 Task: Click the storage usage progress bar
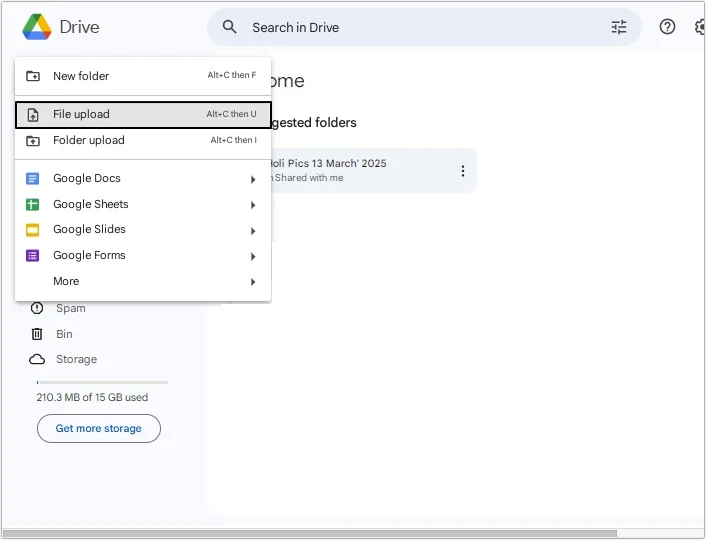102,383
